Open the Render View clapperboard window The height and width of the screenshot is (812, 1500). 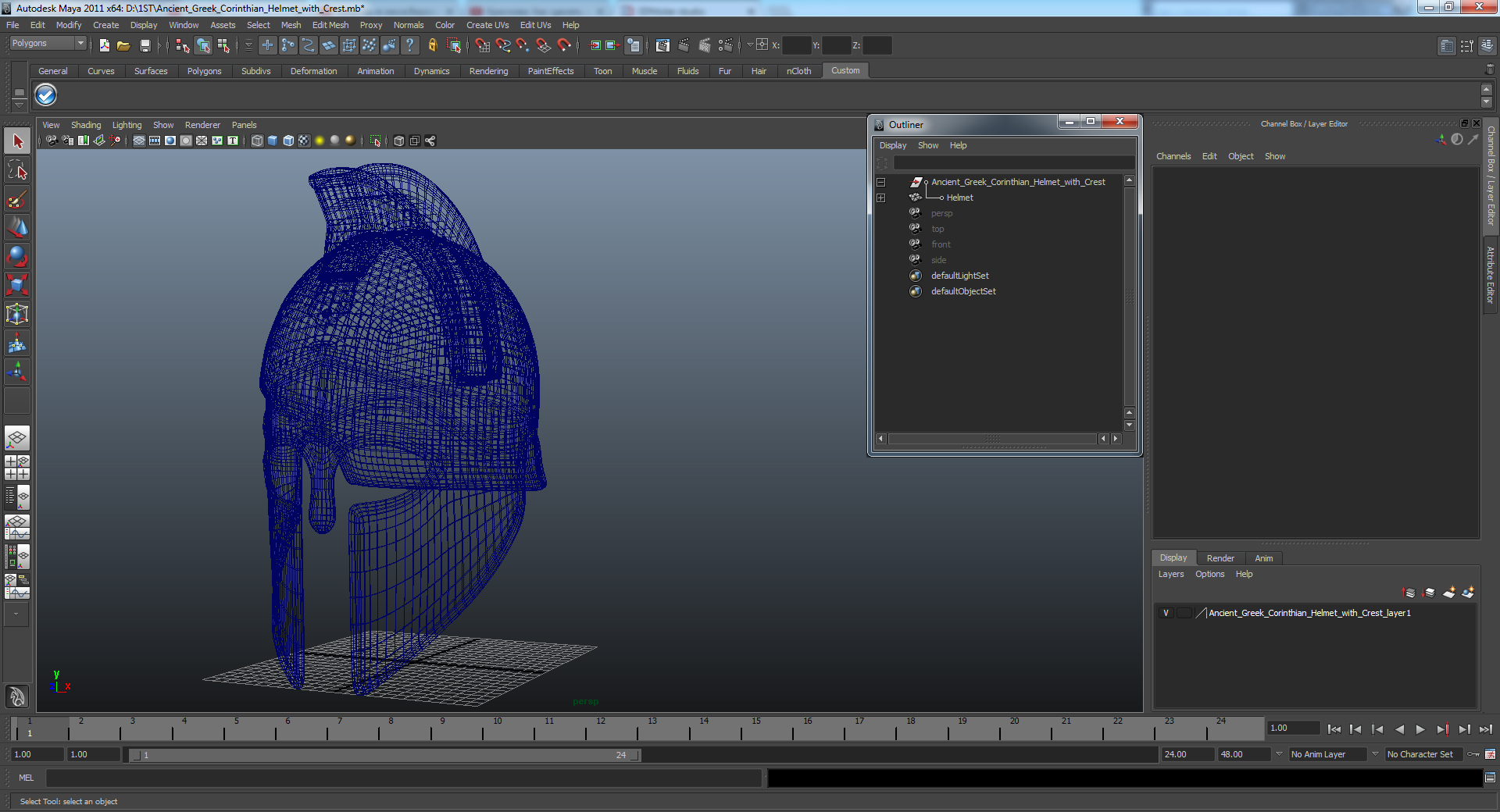click(x=662, y=45)
